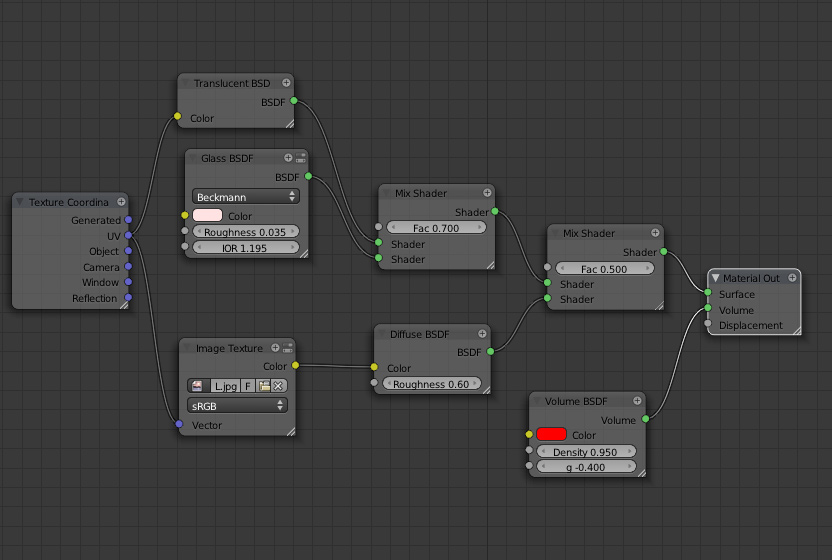This screenshot has height=560, width=832.
Task: Increase Fac 0.700 using right arrow
Action: 480,228
